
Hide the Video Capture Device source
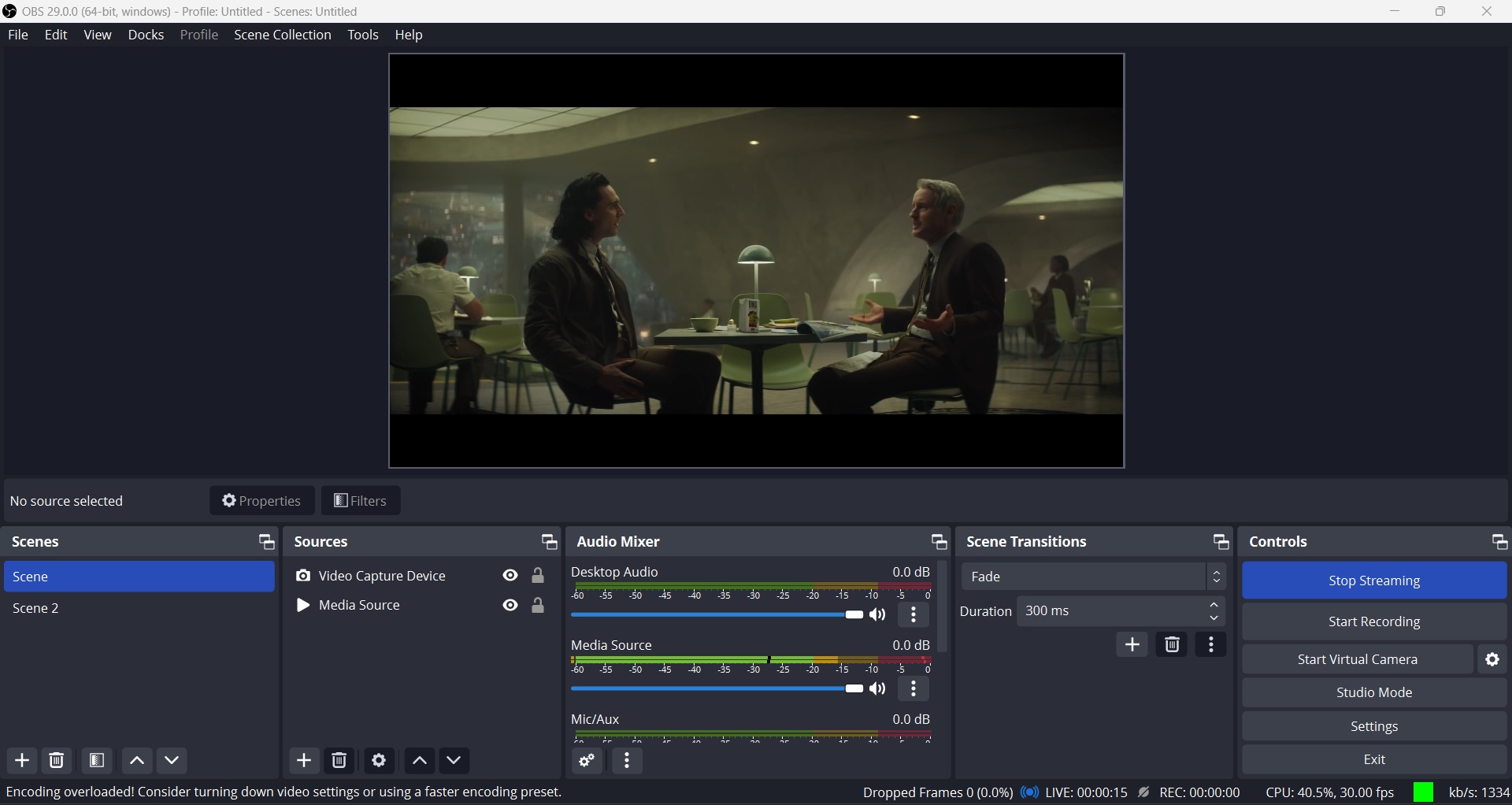tap(510, 576)
